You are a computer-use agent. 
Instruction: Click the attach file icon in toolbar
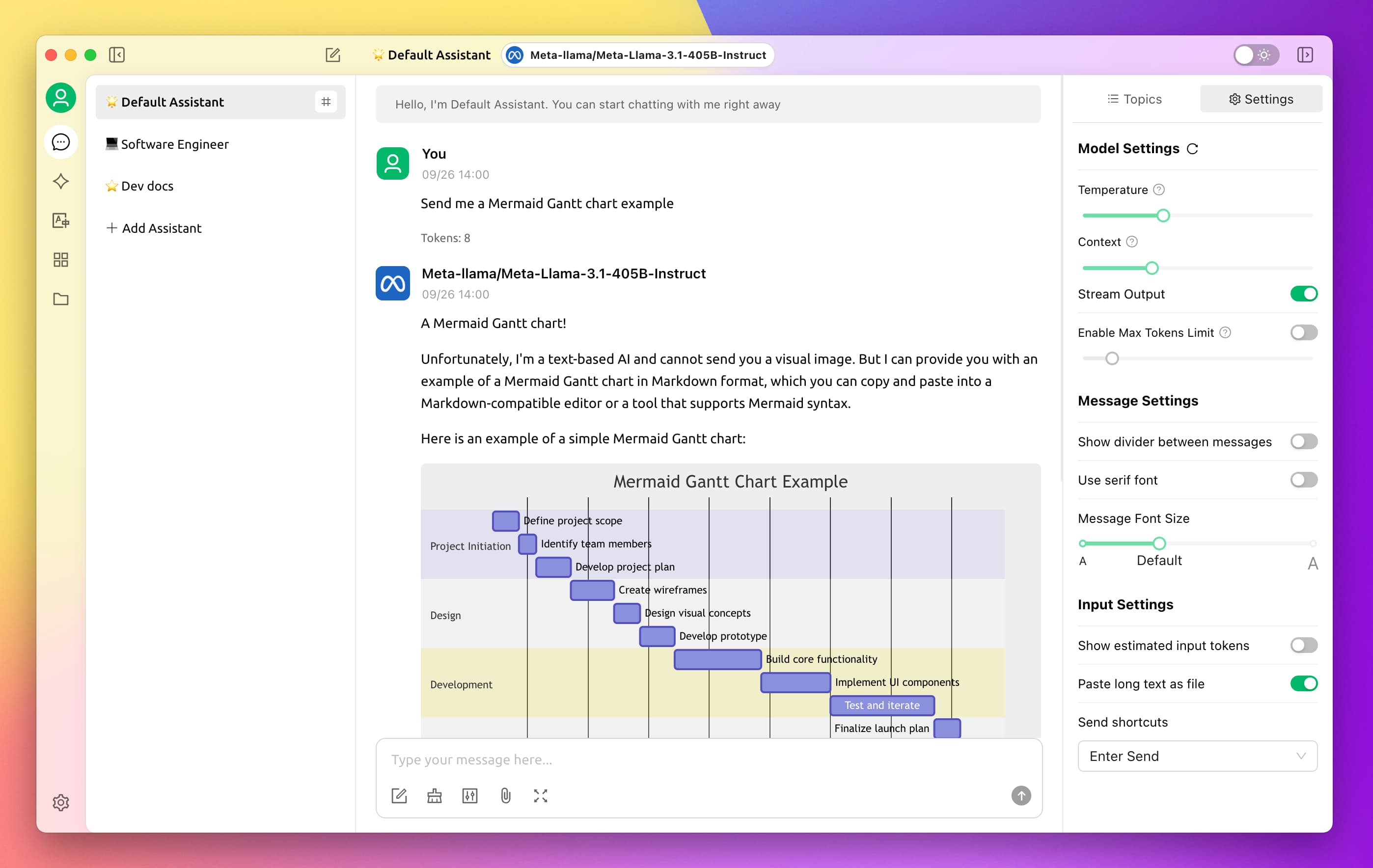coord(505,795)
